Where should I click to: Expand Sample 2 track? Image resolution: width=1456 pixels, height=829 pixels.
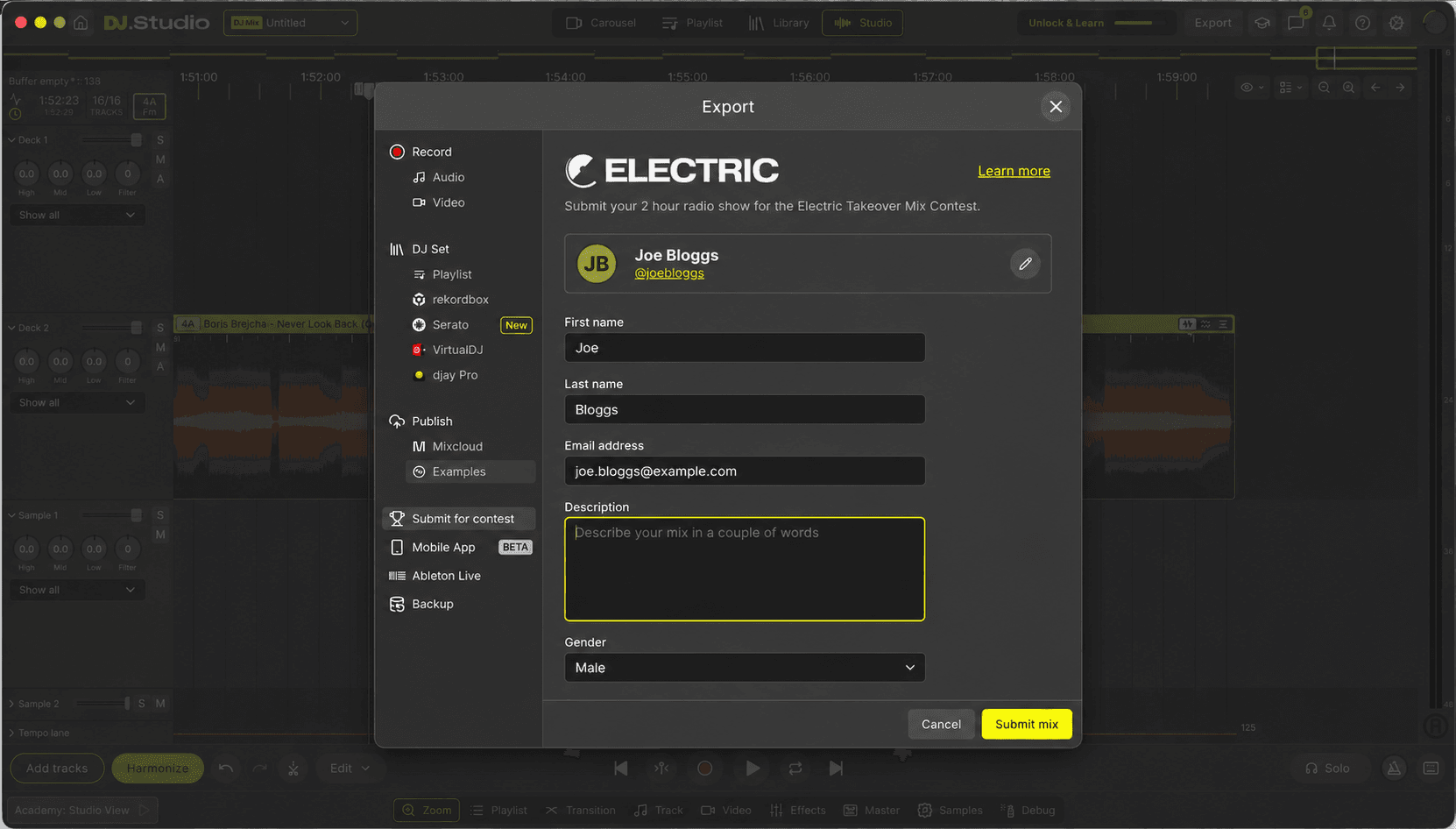pyautogui.click(x=11, y=704)
